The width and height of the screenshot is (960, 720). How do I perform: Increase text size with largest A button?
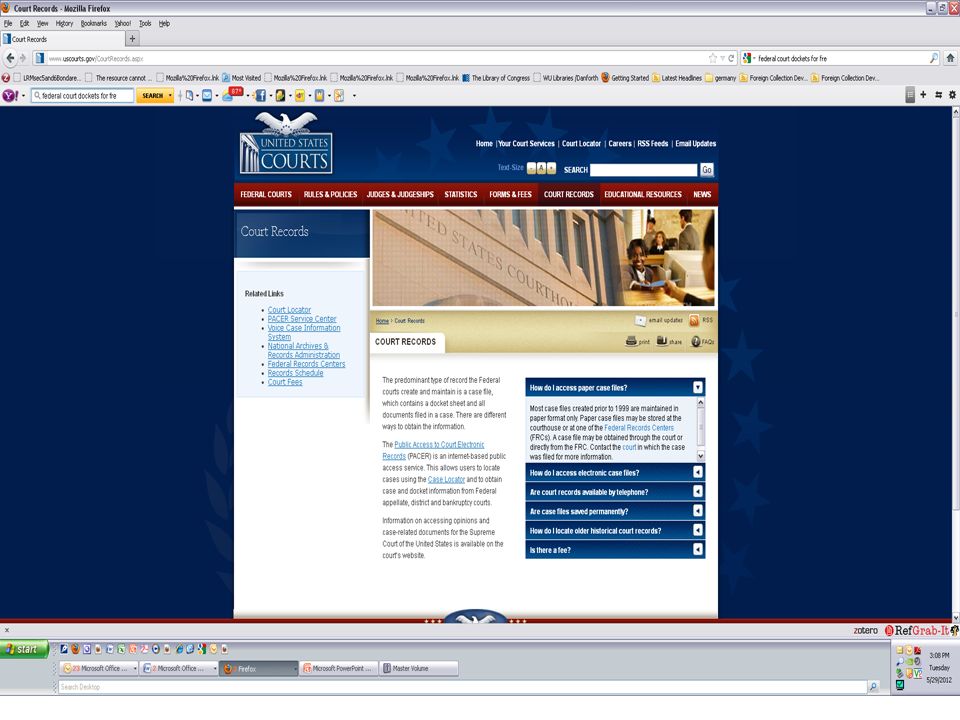tap(552, 168)
